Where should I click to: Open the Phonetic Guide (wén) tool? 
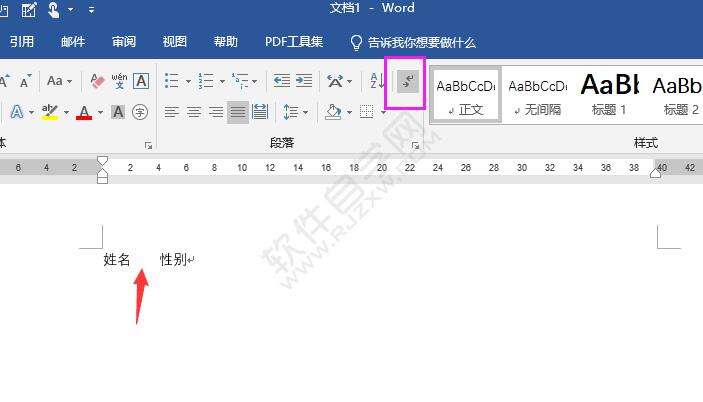tap(119, 81)
